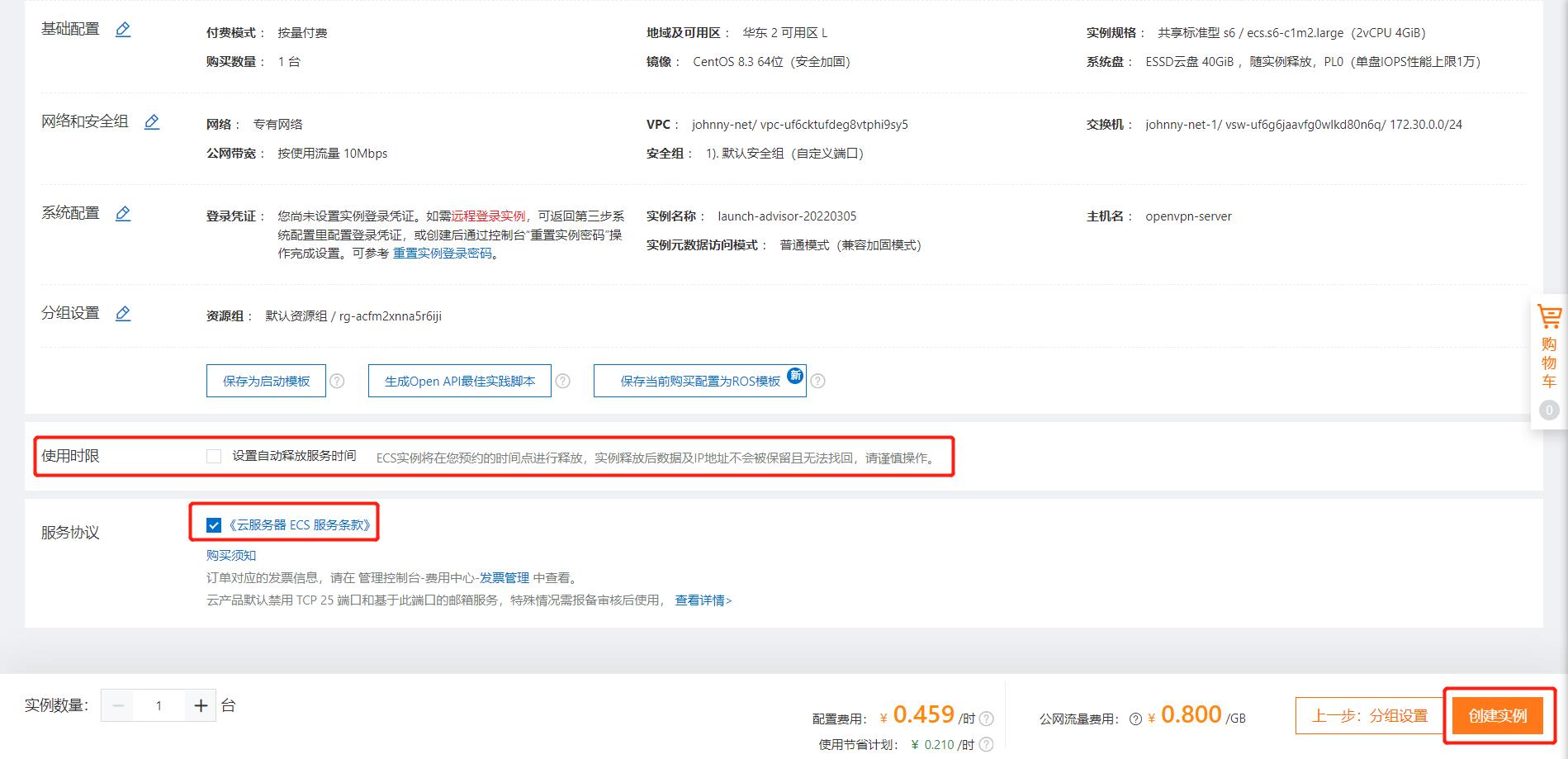Select the 0.459 configuration price
The image size is (1568, 759).
(923, 714)
